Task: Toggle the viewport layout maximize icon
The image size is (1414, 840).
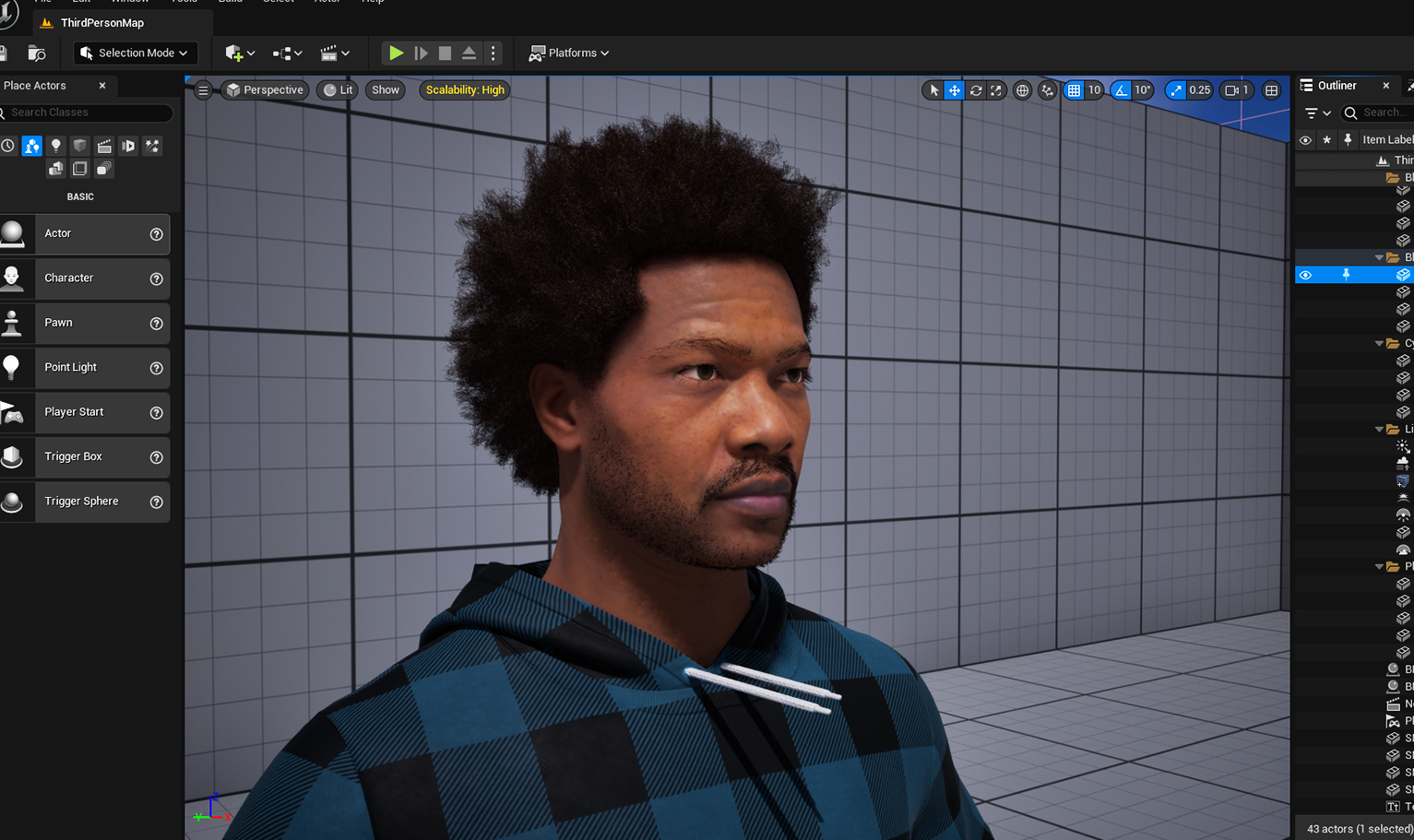Action: click(x=1271, y=90)
